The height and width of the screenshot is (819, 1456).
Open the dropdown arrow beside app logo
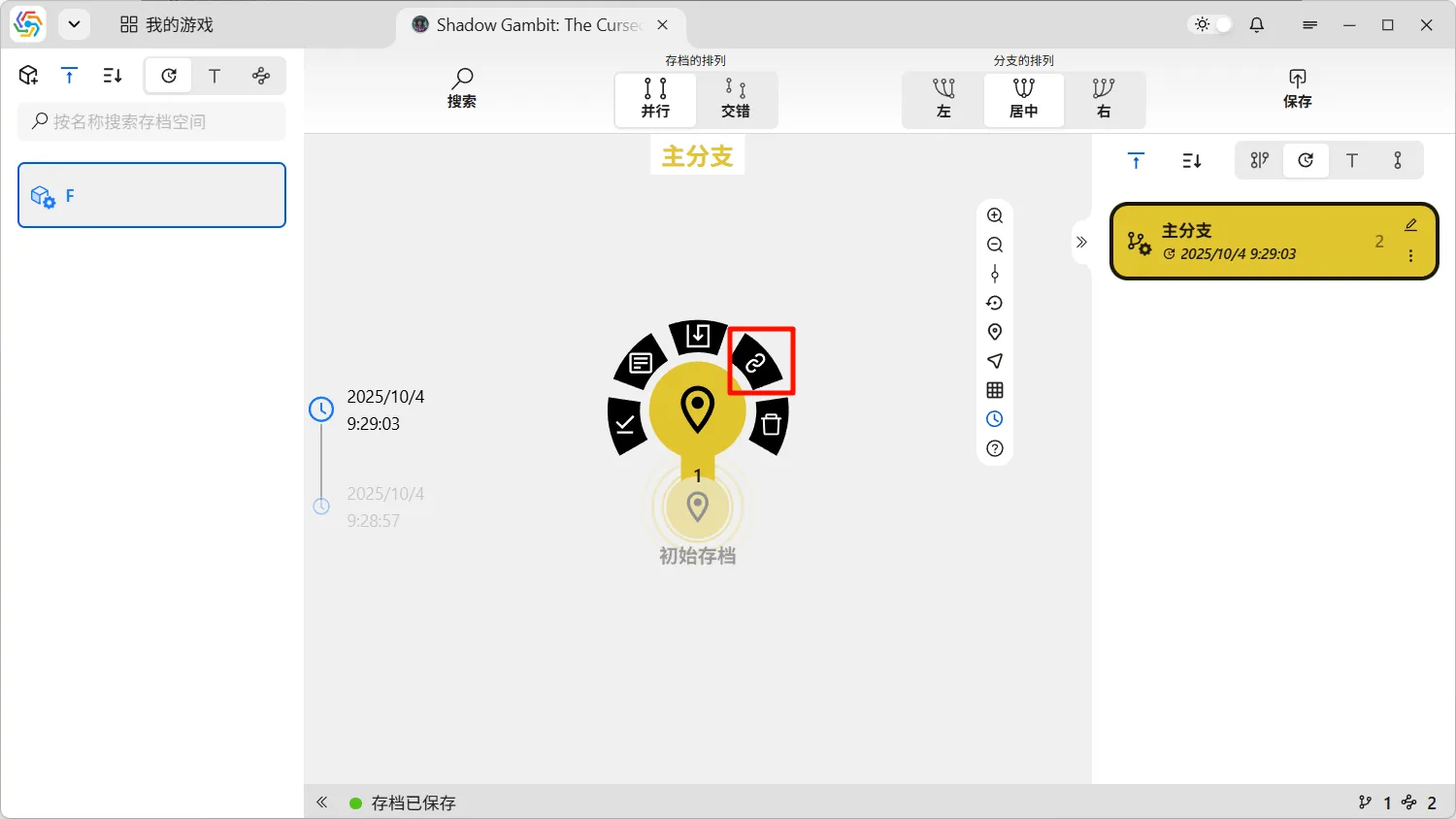click(x=74, y=24)
